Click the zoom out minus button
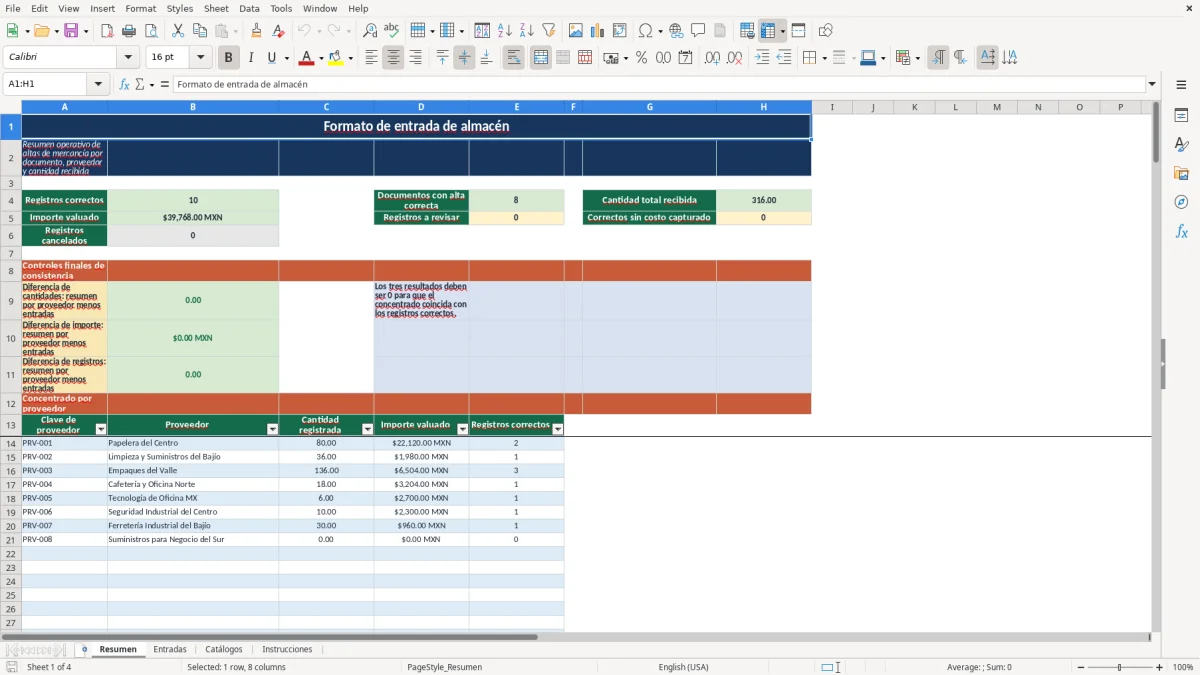The width and height of the screenshot is (1200, 675). pyautogui.click(x=1080, y=667)
